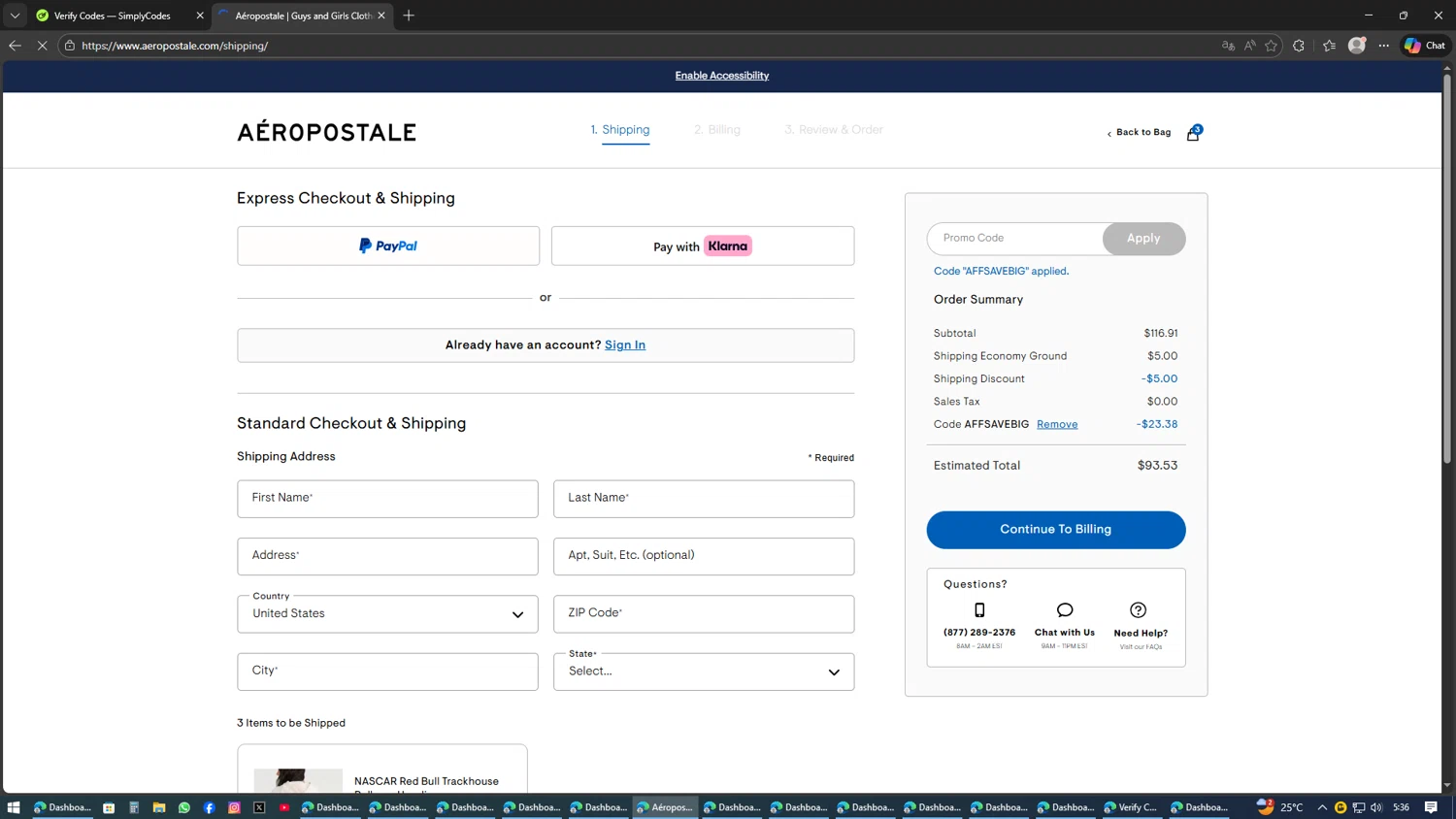Expand the Country dropdown
Image resolution: width=1456 pixels, height=819 pixels.
pyautogui.click(x=387, y=614)
